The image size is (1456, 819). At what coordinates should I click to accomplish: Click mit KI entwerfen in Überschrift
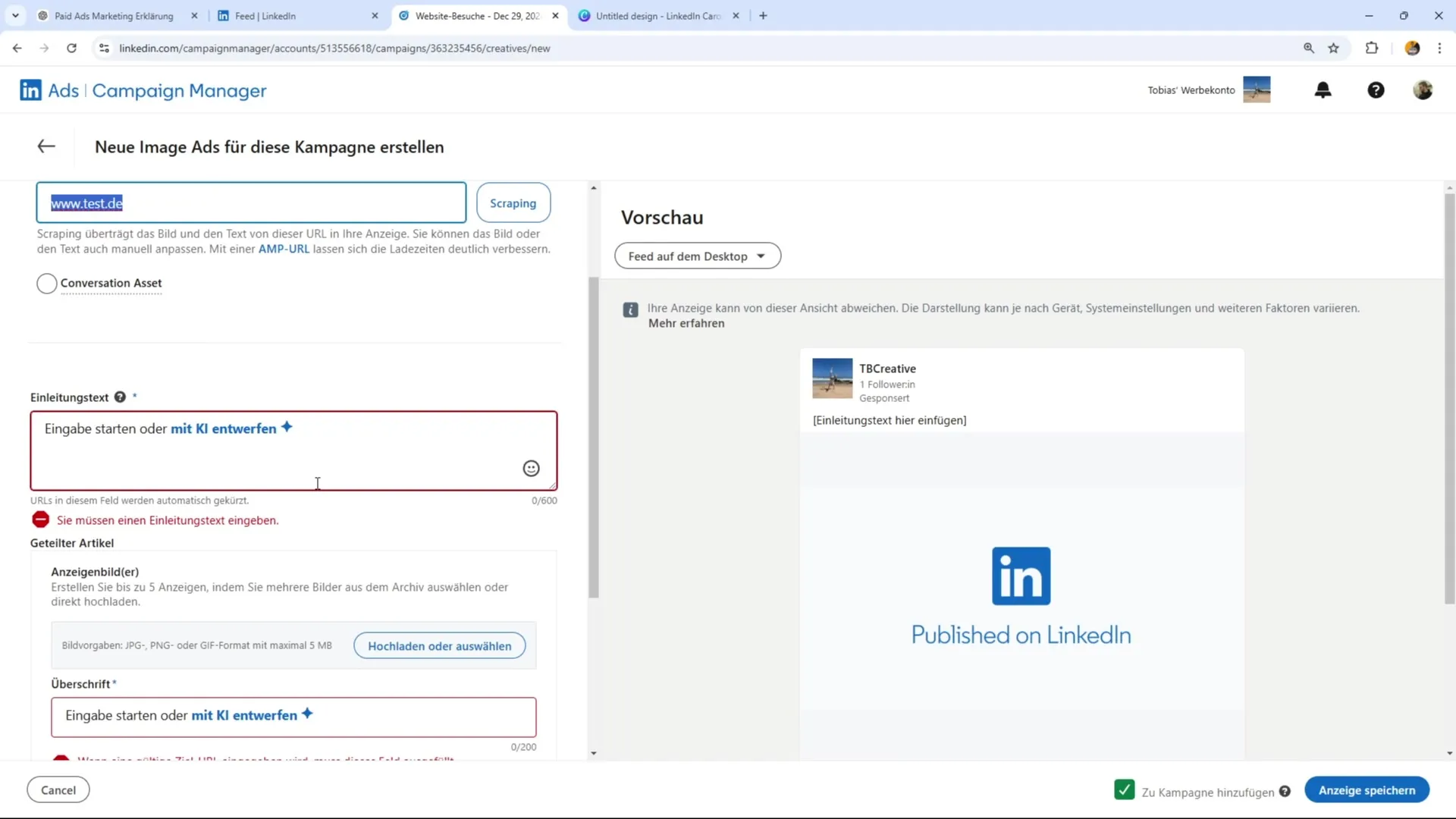pos(244,715)
